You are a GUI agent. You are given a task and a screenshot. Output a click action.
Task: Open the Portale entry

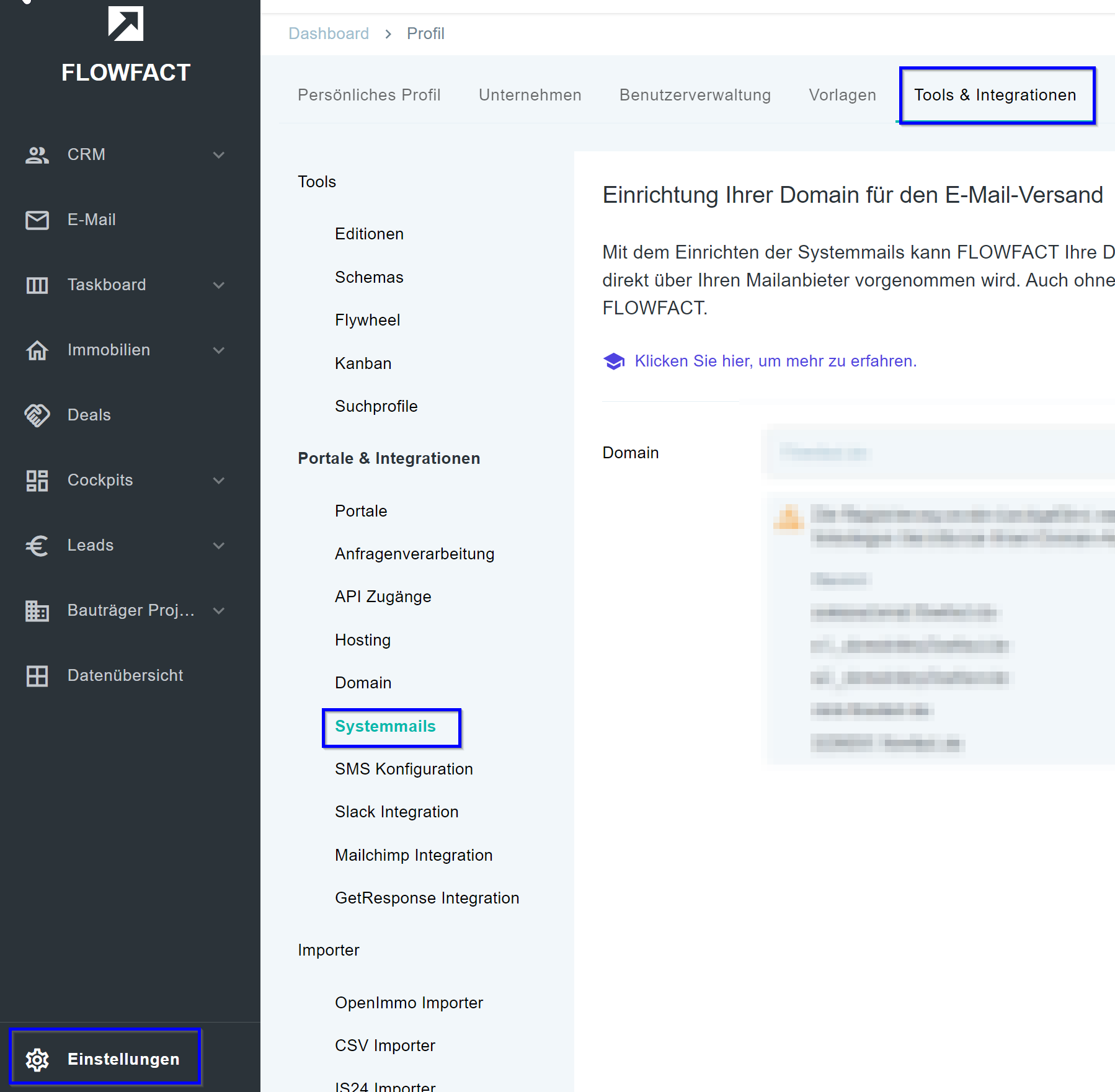[361, 511]
